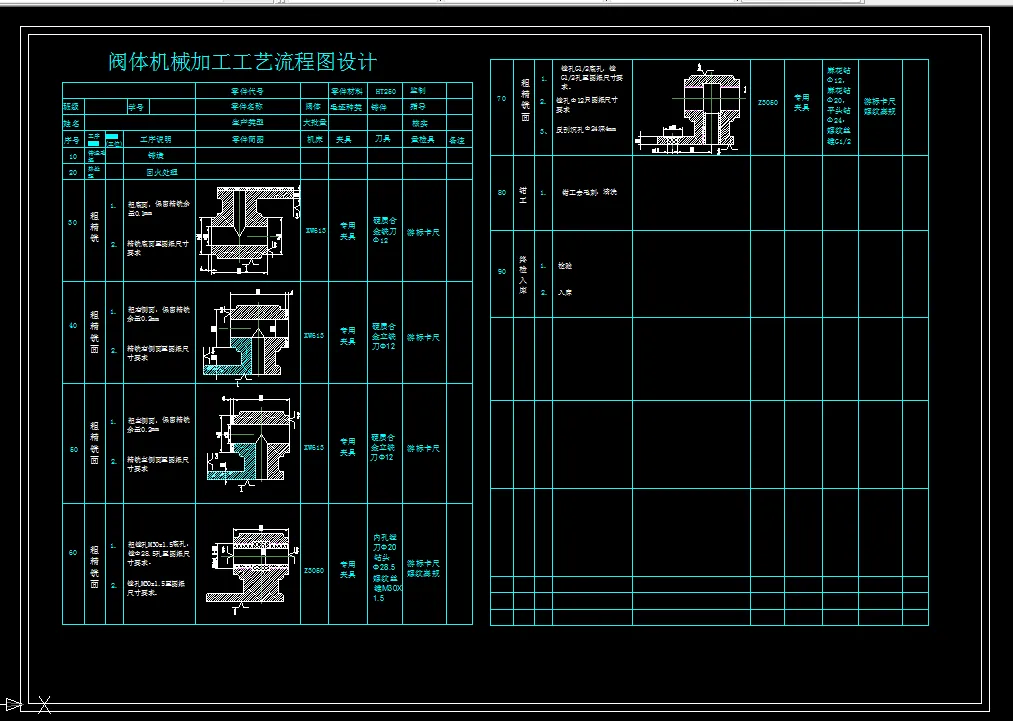Click the 游标卡尺 gauge cell in row 30
The height and width of the screenshot is (721, 1013).
tap(423, 233)
